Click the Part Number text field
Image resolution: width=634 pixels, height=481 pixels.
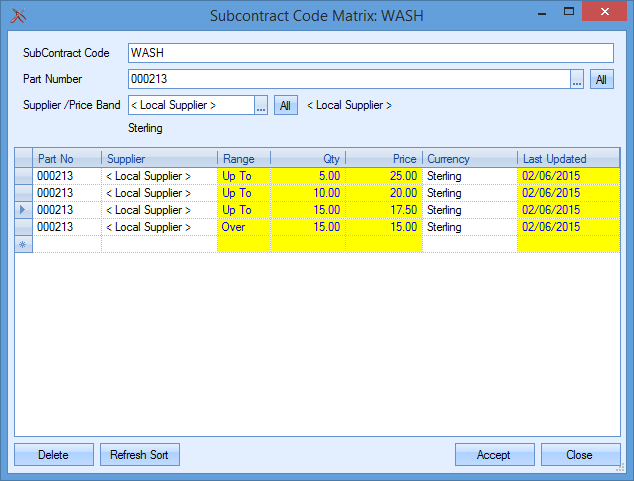(x=347, y=80)
